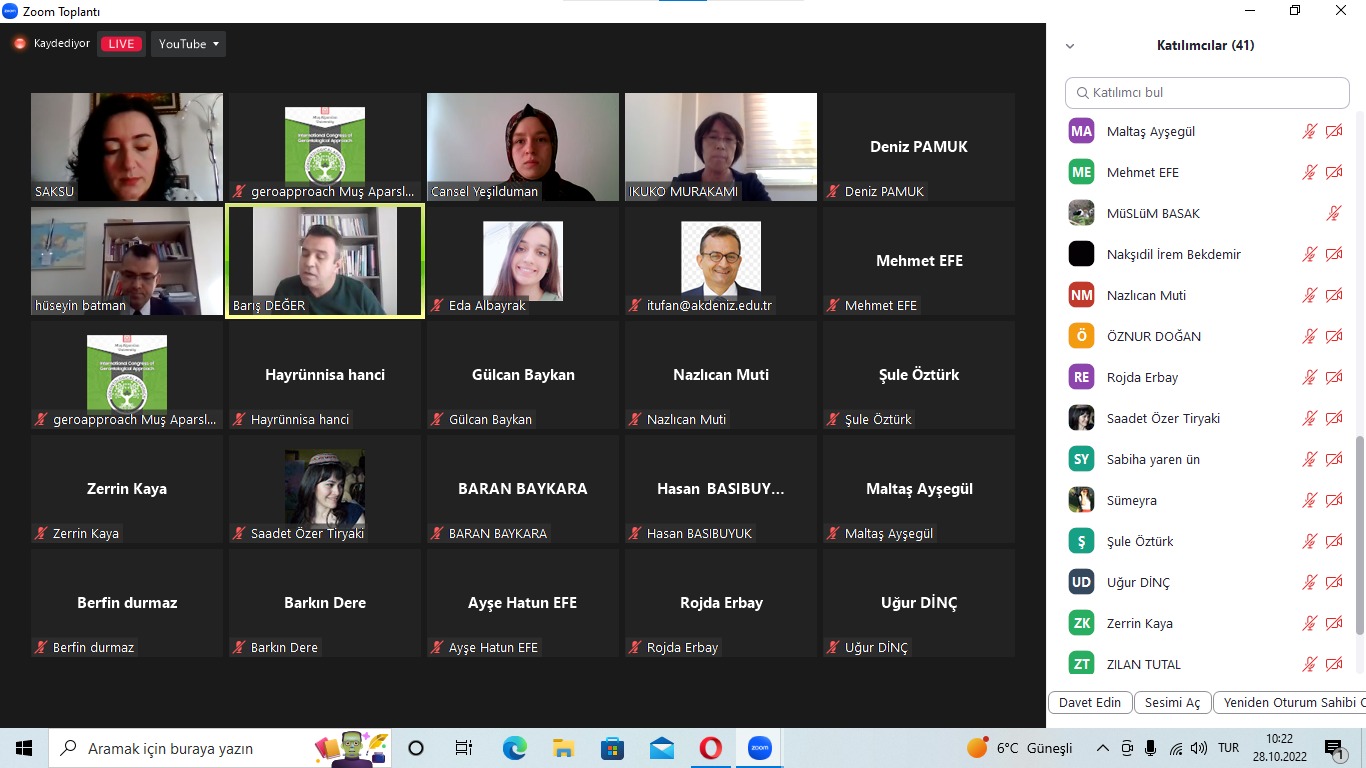Select Saadet Özer Tiryaki in the participants list

(x=1163, y=418)
